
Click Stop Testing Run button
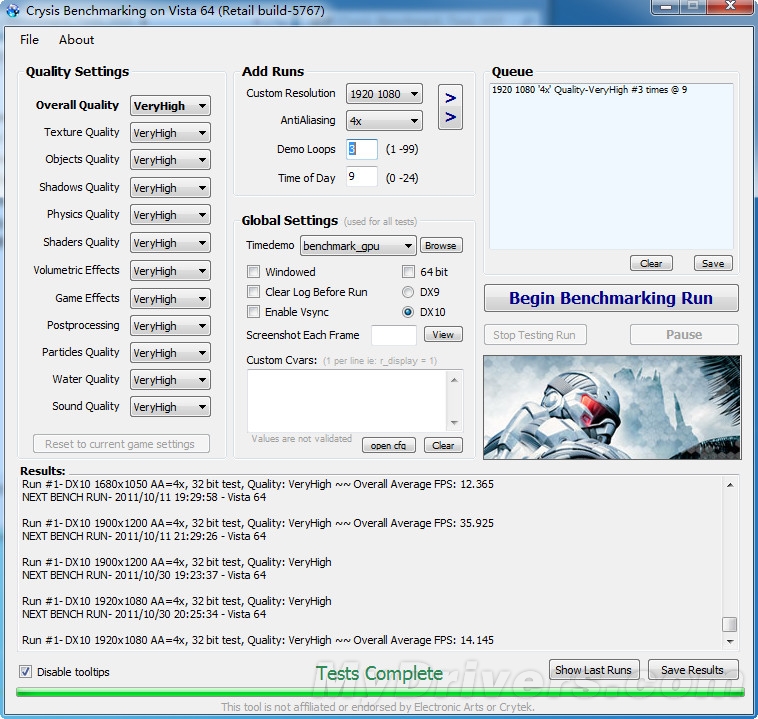pyautogui.click(x=535, y=335)
